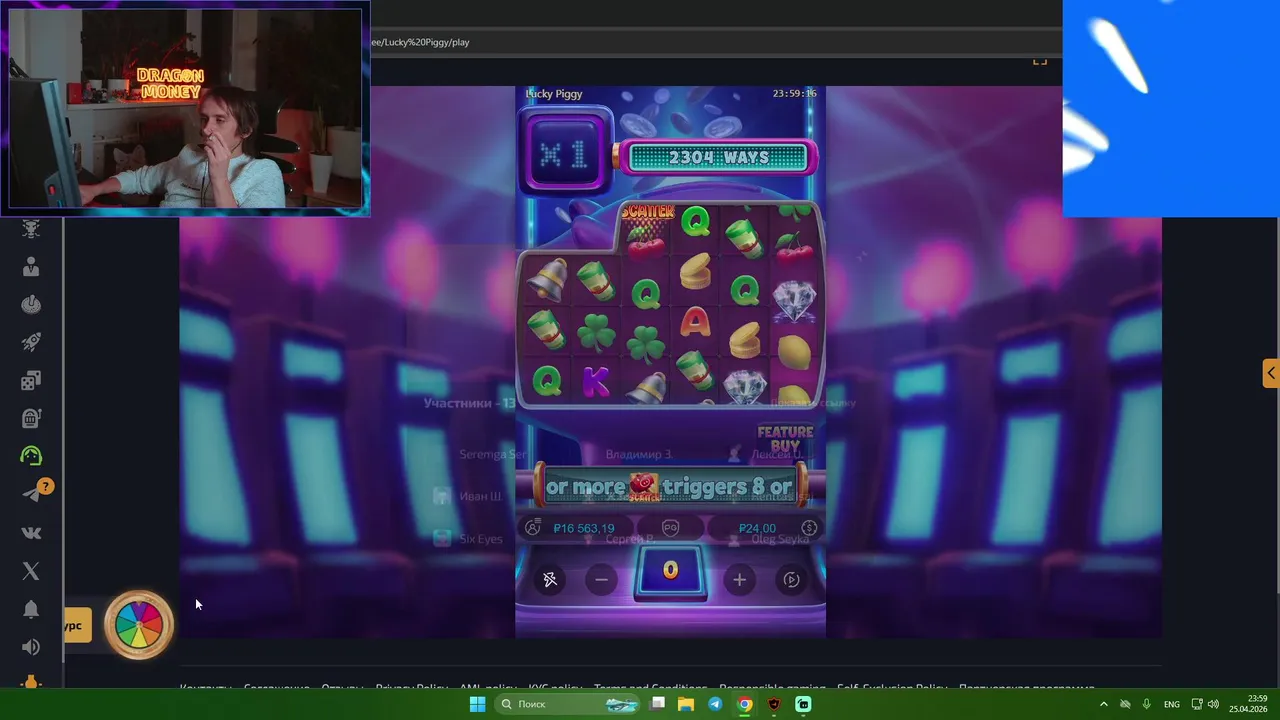The width and height of the screenshot is (1280, 720).
Task: Open Task View on the taskbar
Action: click(x=657, y=704)
